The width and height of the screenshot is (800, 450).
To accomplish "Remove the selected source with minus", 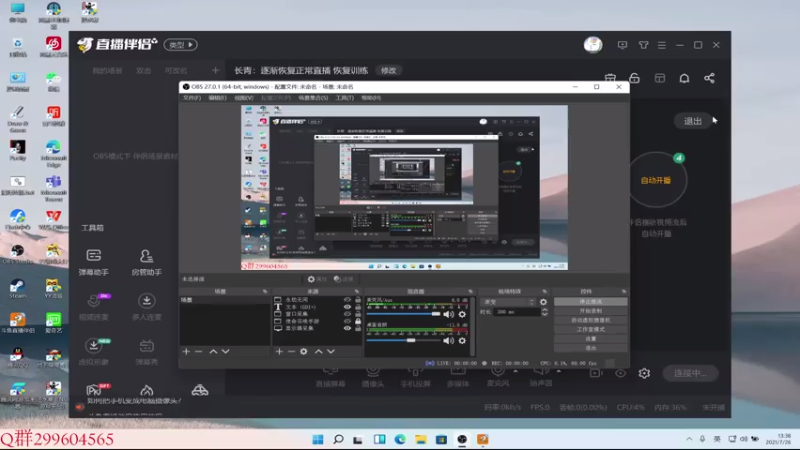I will coord(291,352).
